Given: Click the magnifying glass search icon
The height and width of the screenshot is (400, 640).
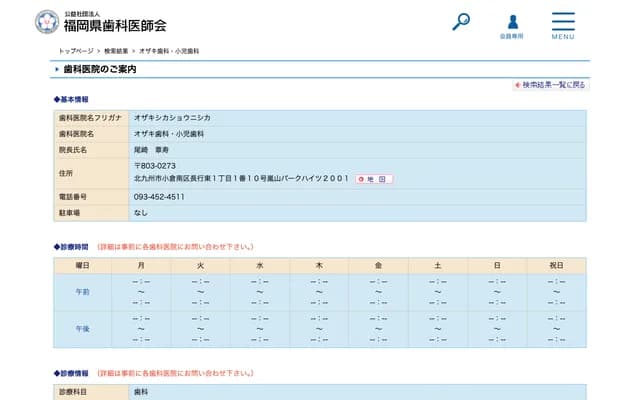Looking at the screenshot, I should pyautogui.click(x=461, y=21).
